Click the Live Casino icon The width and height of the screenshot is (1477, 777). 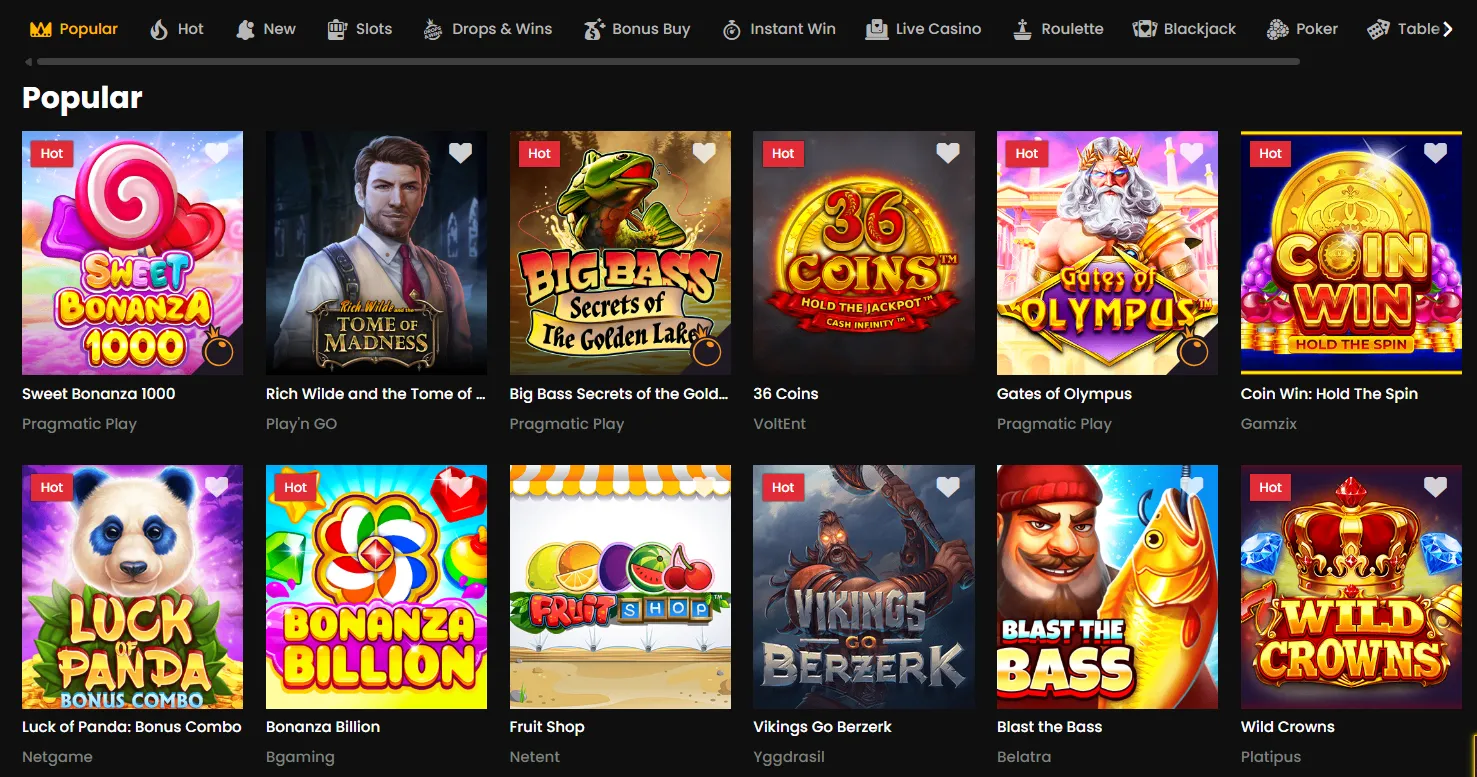(877, 29)
